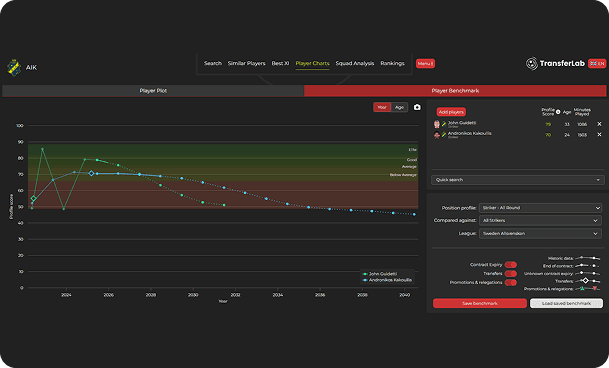Click the Unknown contract expiry line sample
This screenshot has height=368, width=609.
pyautogui.click(x=587, y=273)
